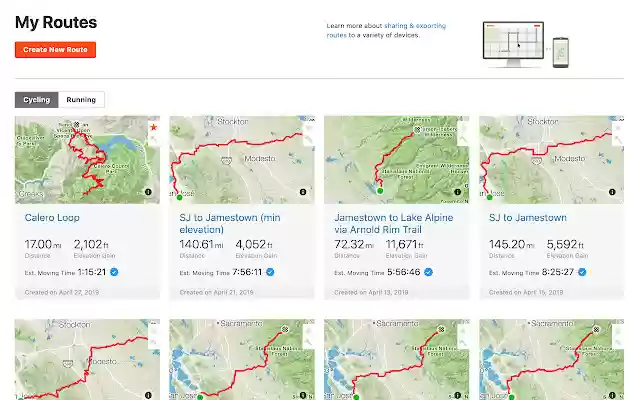Click verified badge beside 8:25:27 moving time
Viewport: 640px width, 400px height.
pyautogui.click(x=581, y=271)
